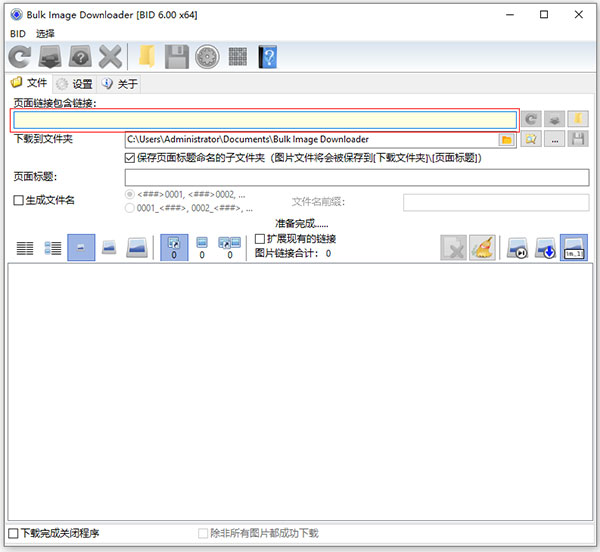600x552 pixels.
Task: Open the blue help book icon
Action: click(x=267, y=57)
